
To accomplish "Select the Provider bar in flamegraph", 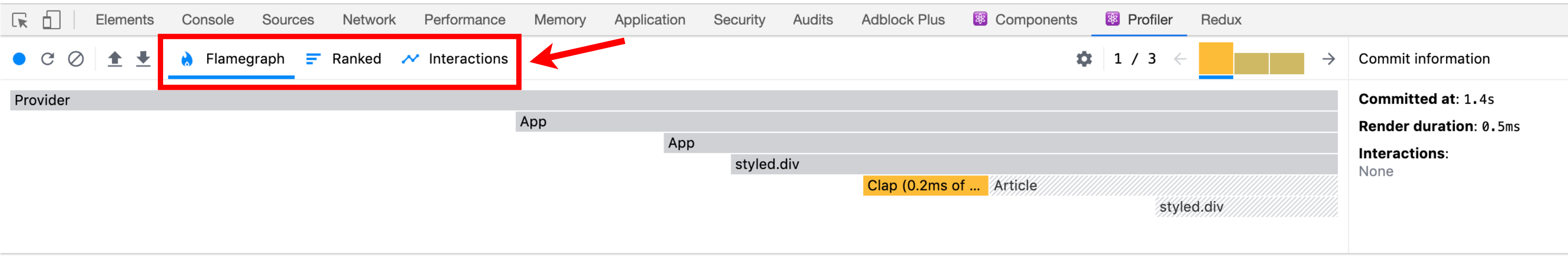I will point(674,101).
